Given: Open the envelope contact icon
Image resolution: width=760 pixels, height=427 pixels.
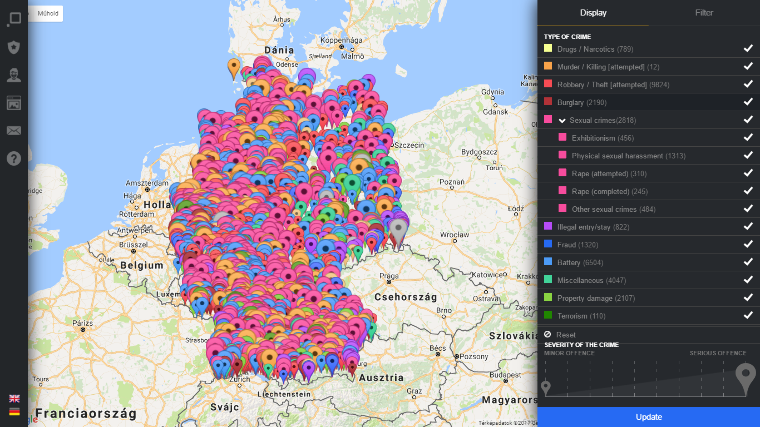Looking at the screenshot, I should [14, 130].
